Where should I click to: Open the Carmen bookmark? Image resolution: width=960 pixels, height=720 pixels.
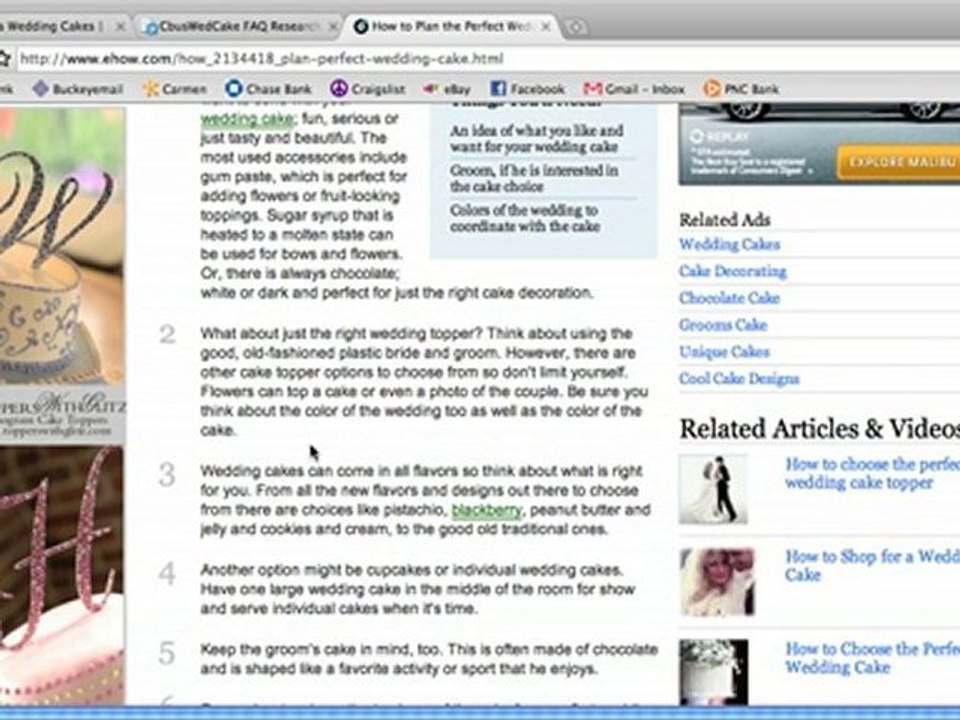click(x=174, y=89)
